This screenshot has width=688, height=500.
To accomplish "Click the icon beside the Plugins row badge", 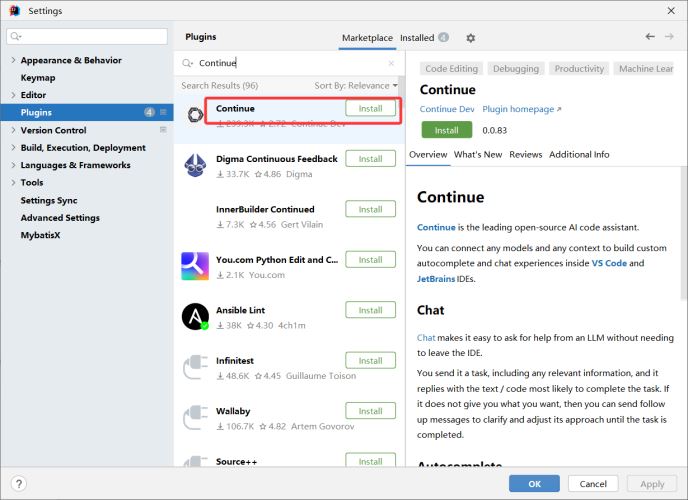I will 163,112.
